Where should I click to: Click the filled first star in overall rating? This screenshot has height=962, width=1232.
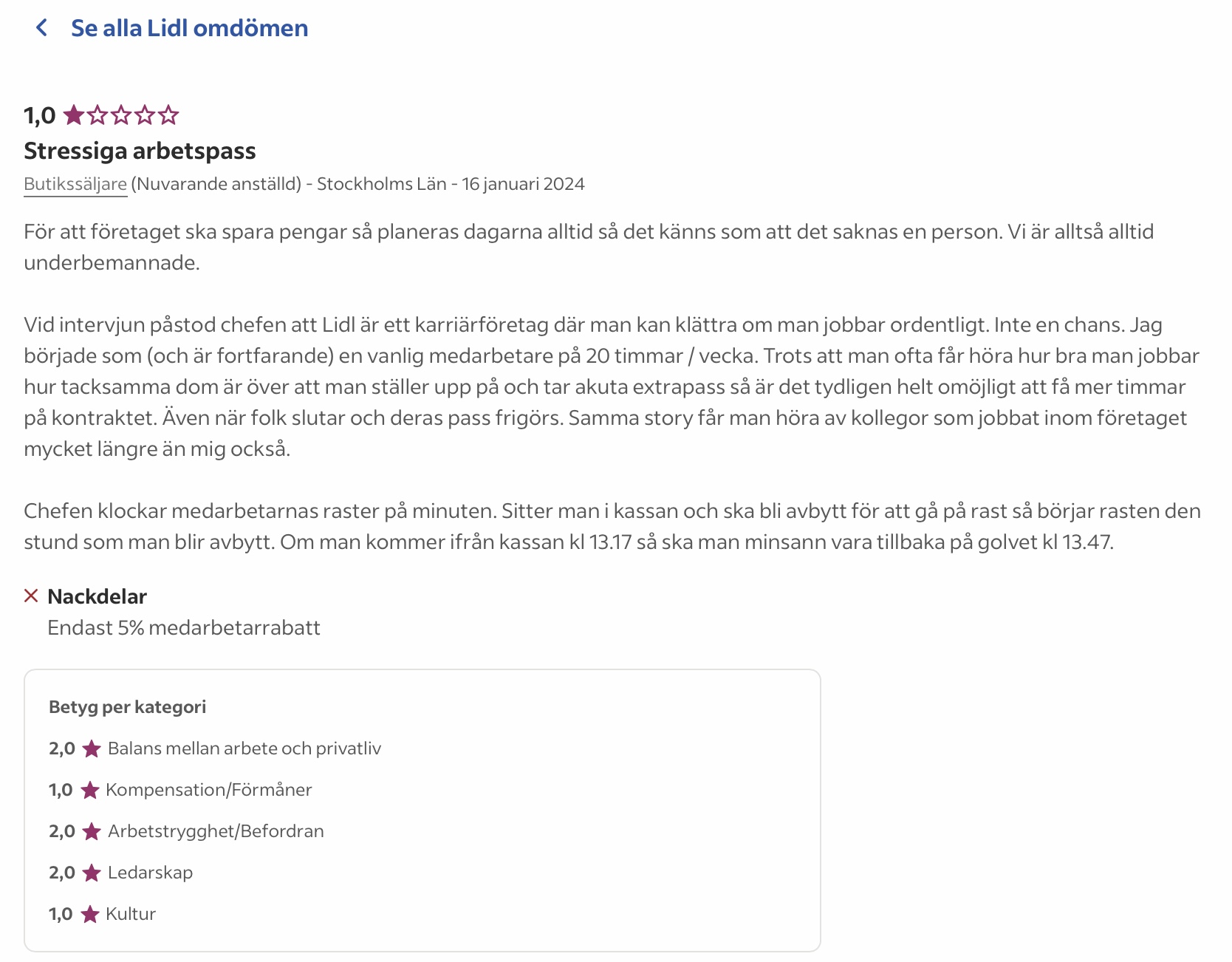pos(73,115)
